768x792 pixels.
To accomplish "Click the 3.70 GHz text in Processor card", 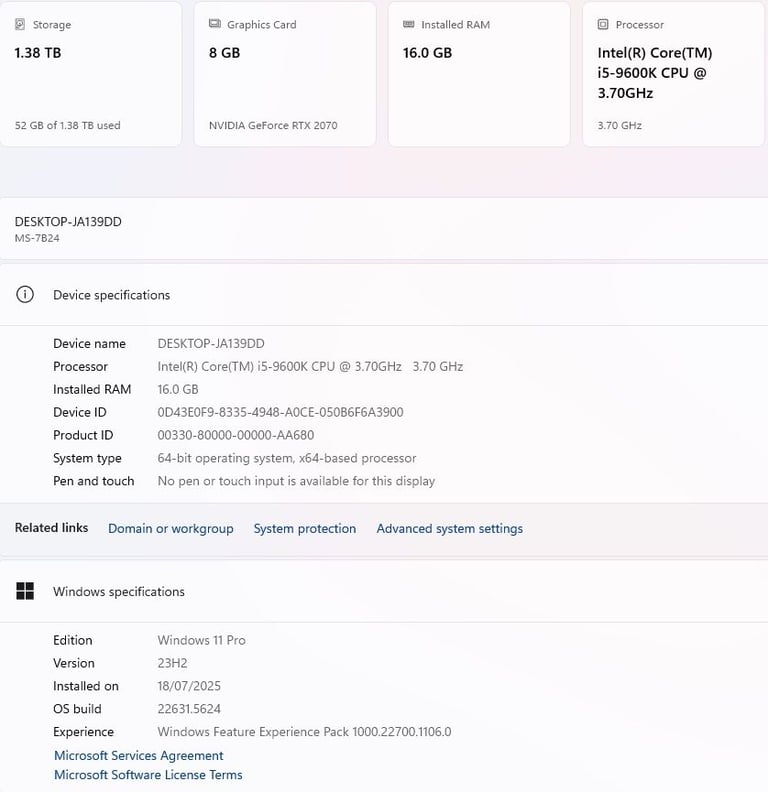I will [619, 125].
